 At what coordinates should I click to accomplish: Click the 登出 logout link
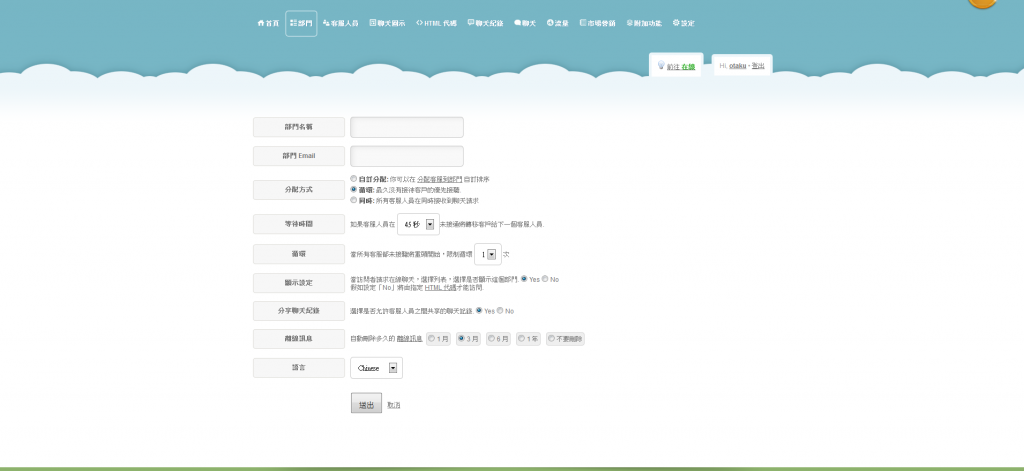pyautogui.click(x=758, y=65)
